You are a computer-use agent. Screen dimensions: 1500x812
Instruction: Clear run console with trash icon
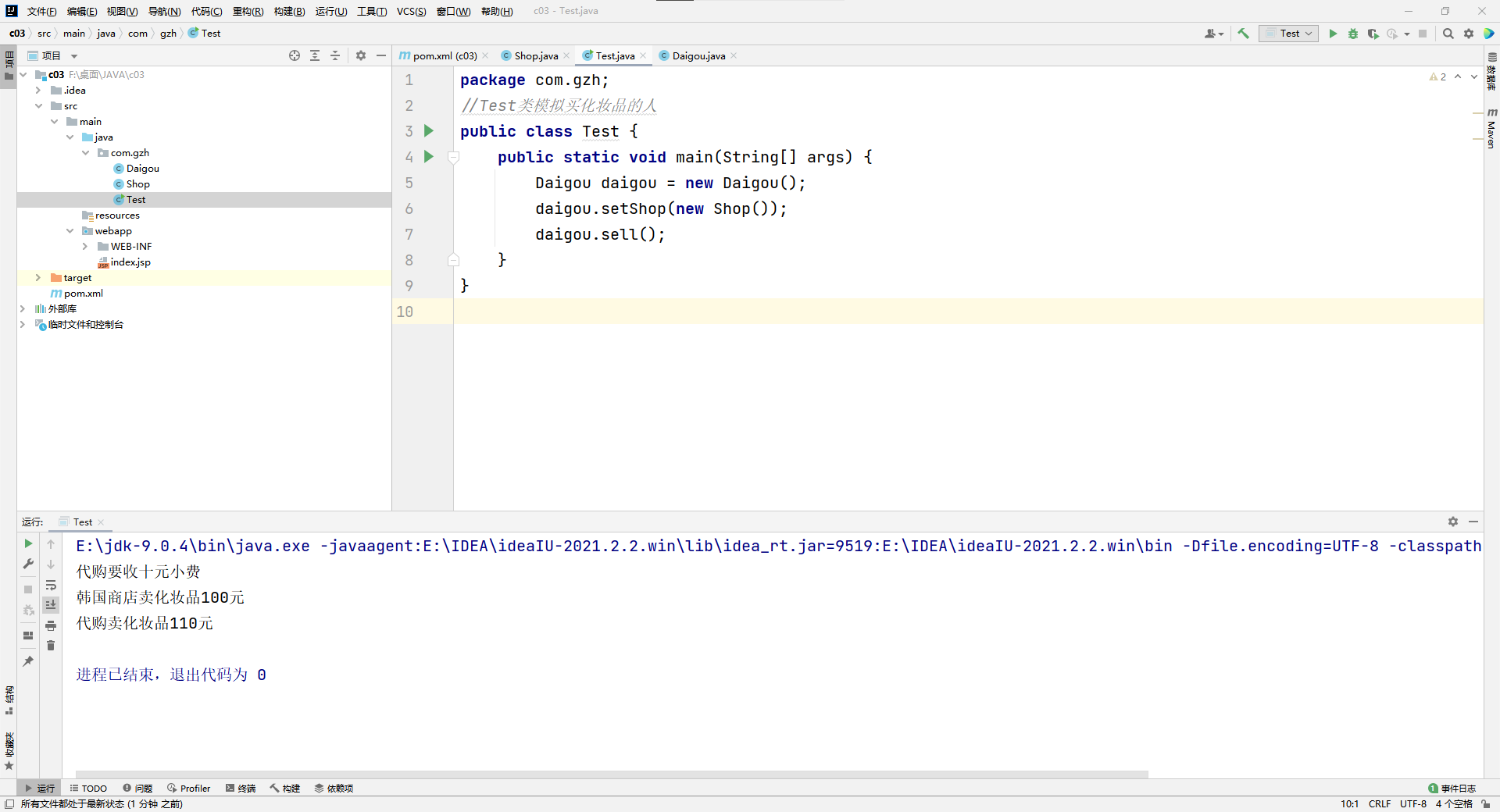coord(51,646)
